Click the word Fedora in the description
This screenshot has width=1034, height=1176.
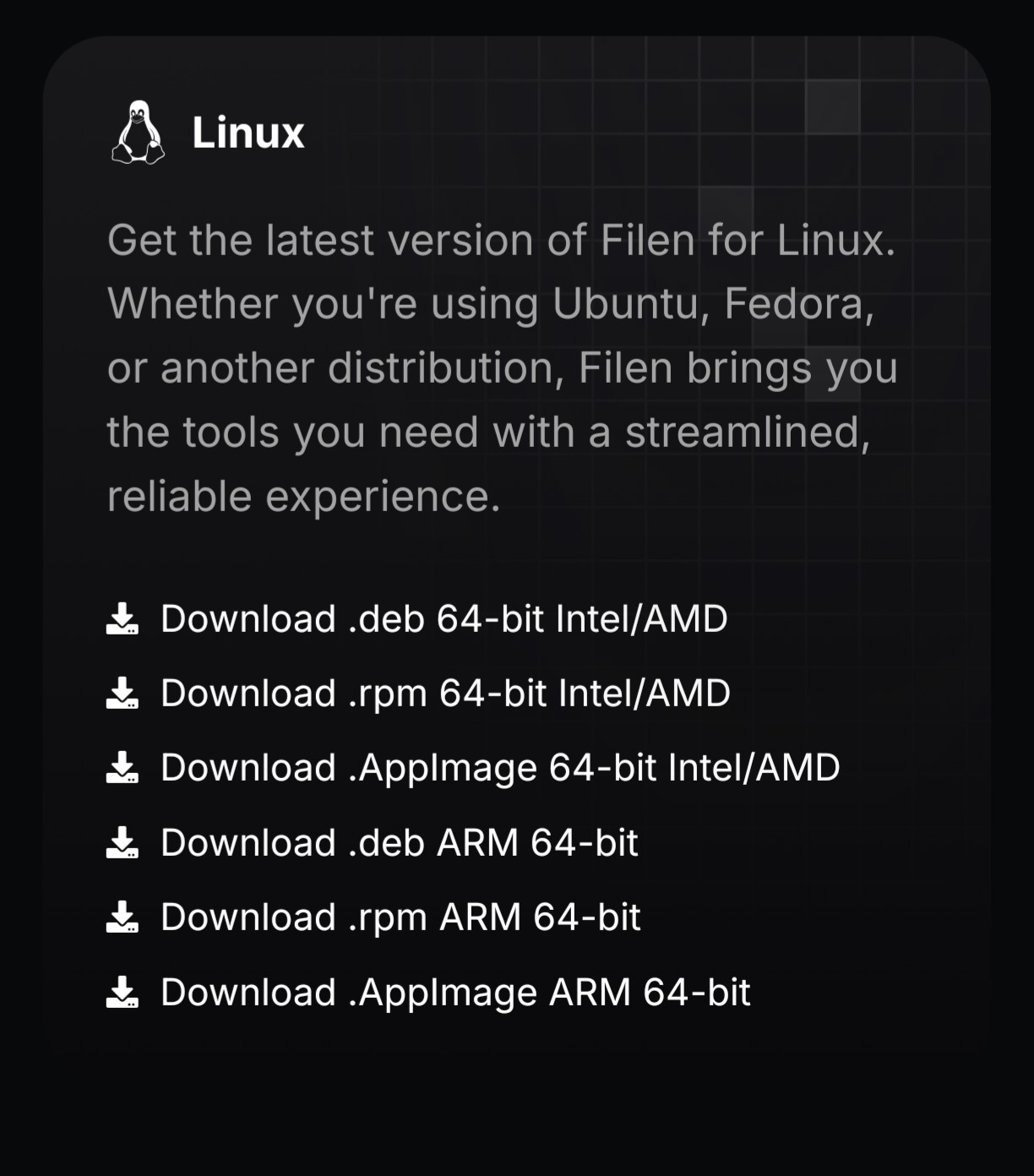pyautogui.click(x=797, y=303)
